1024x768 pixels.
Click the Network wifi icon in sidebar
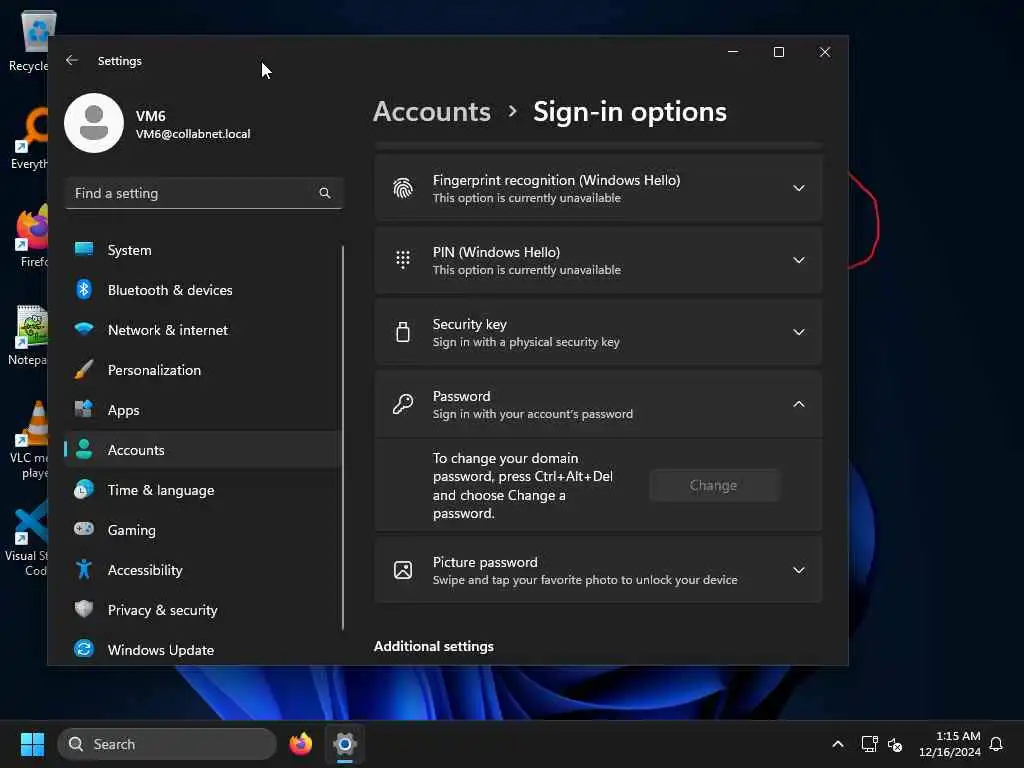click(x=84, y=329)
